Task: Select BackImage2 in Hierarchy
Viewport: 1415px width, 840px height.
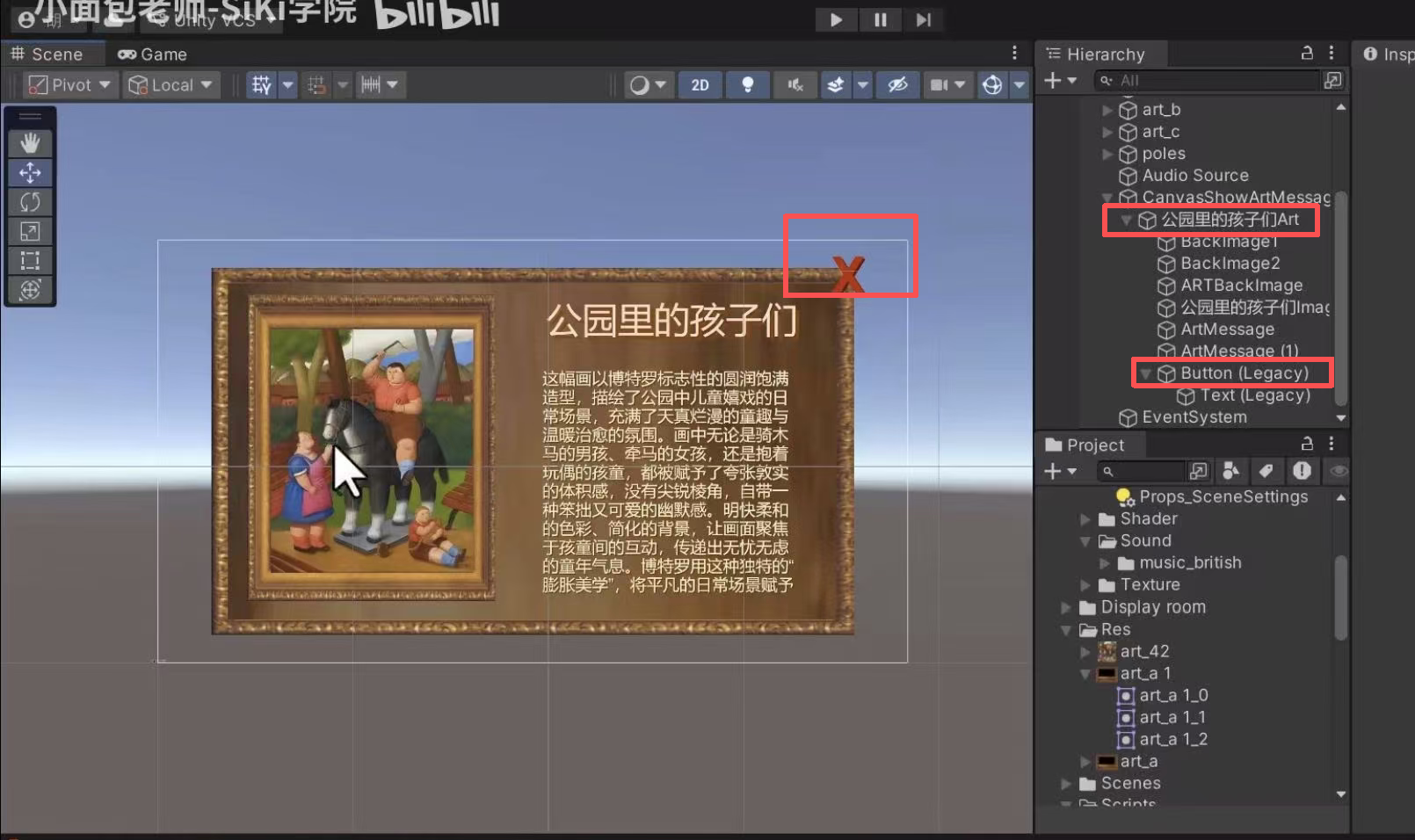Action: click(x=1230, y=263)
